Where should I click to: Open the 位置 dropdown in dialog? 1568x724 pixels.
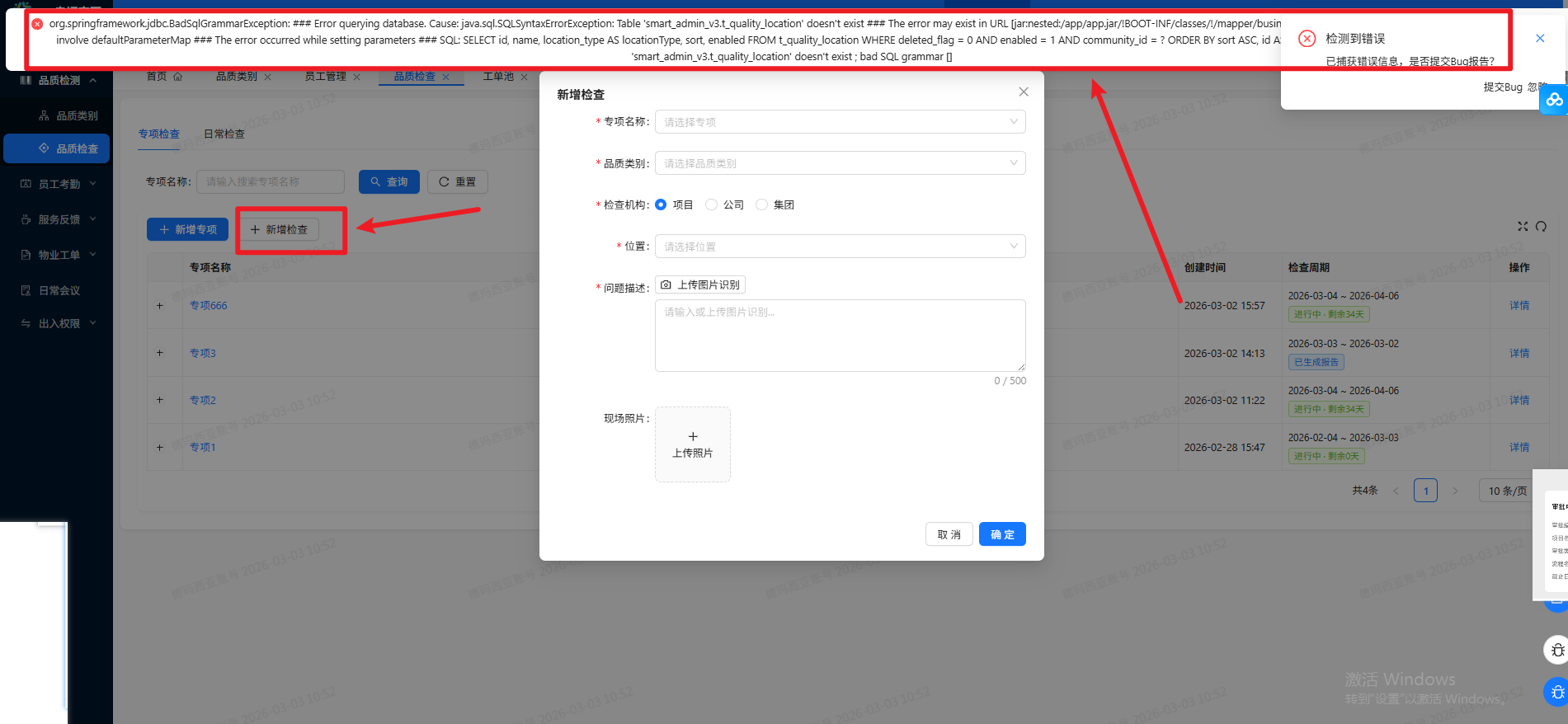pos(840,247)
